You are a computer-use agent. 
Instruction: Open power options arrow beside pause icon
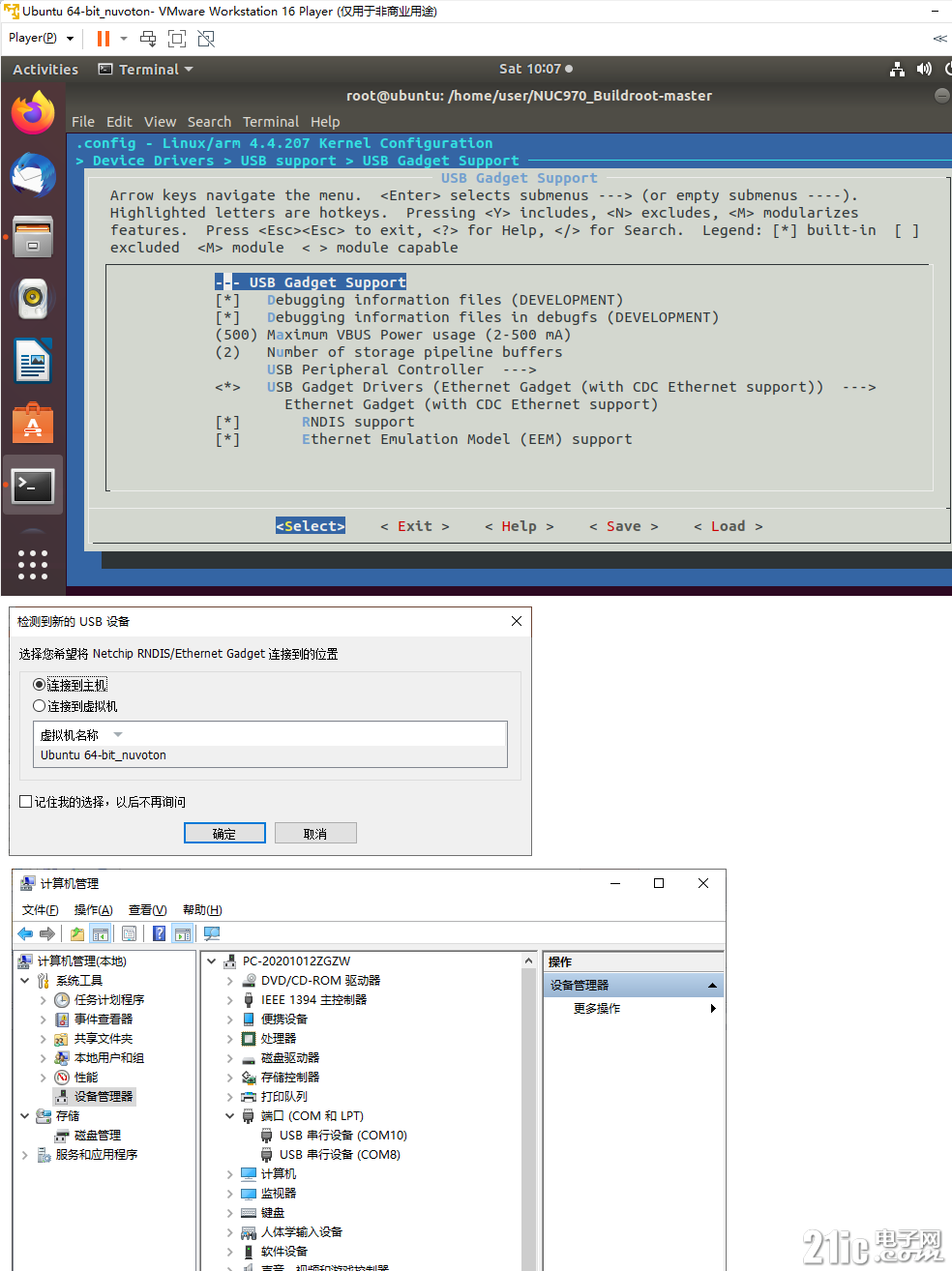(x=124, y=39)
